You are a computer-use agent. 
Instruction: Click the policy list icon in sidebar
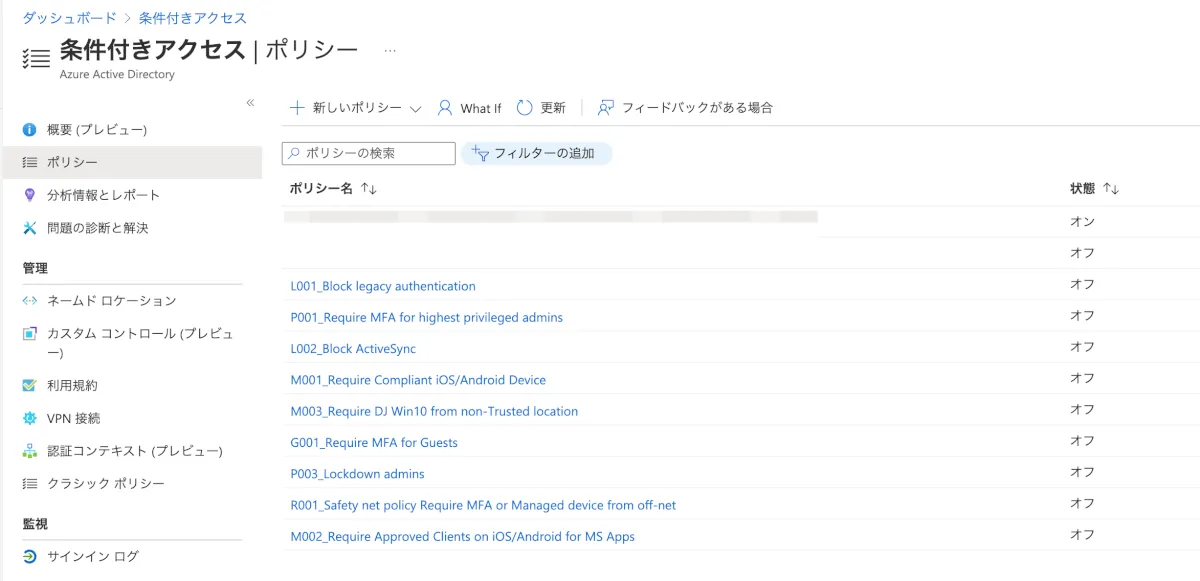29,162
